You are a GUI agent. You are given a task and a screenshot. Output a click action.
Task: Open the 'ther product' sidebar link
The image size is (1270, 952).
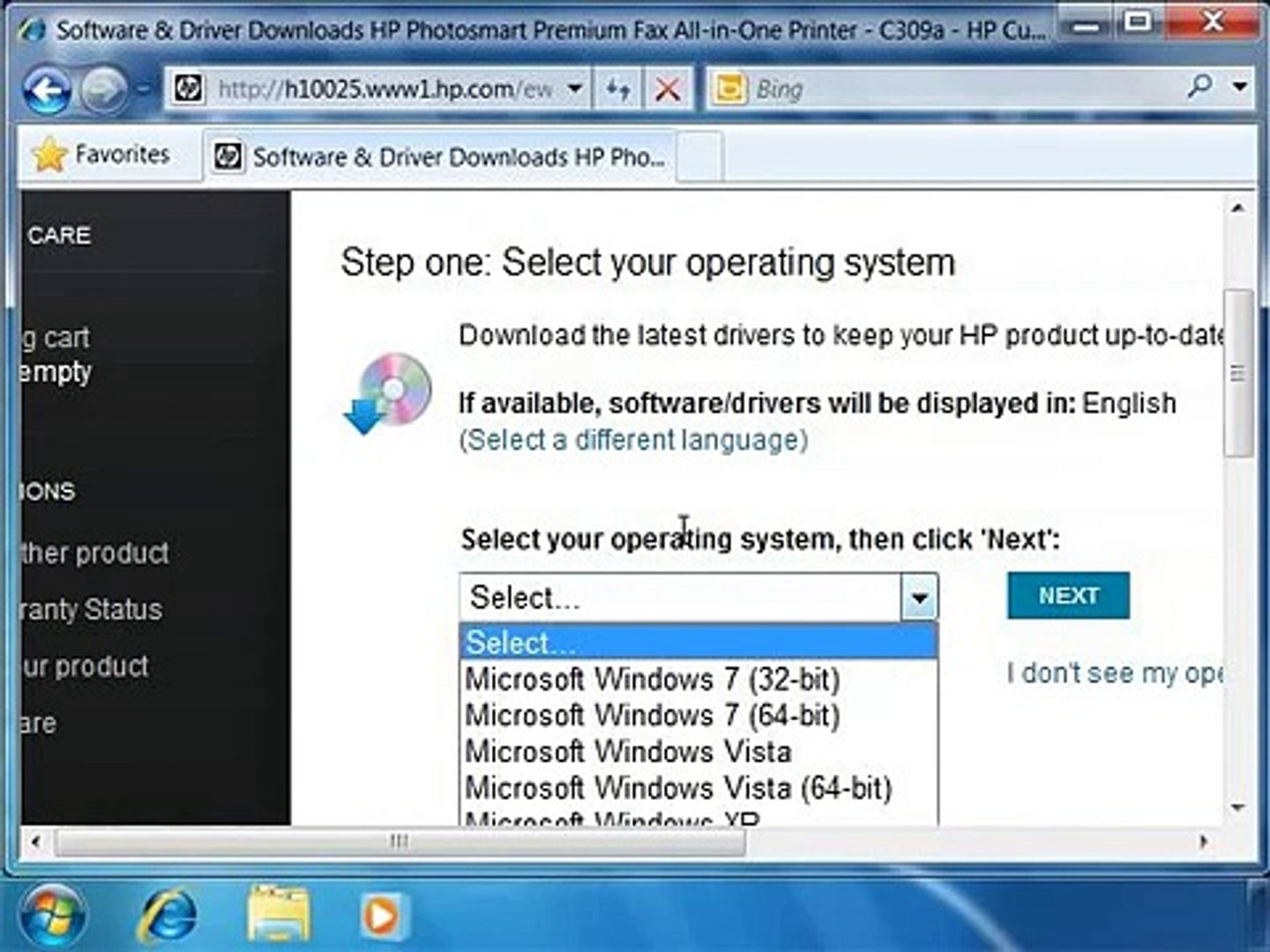[x=95, y=553]
